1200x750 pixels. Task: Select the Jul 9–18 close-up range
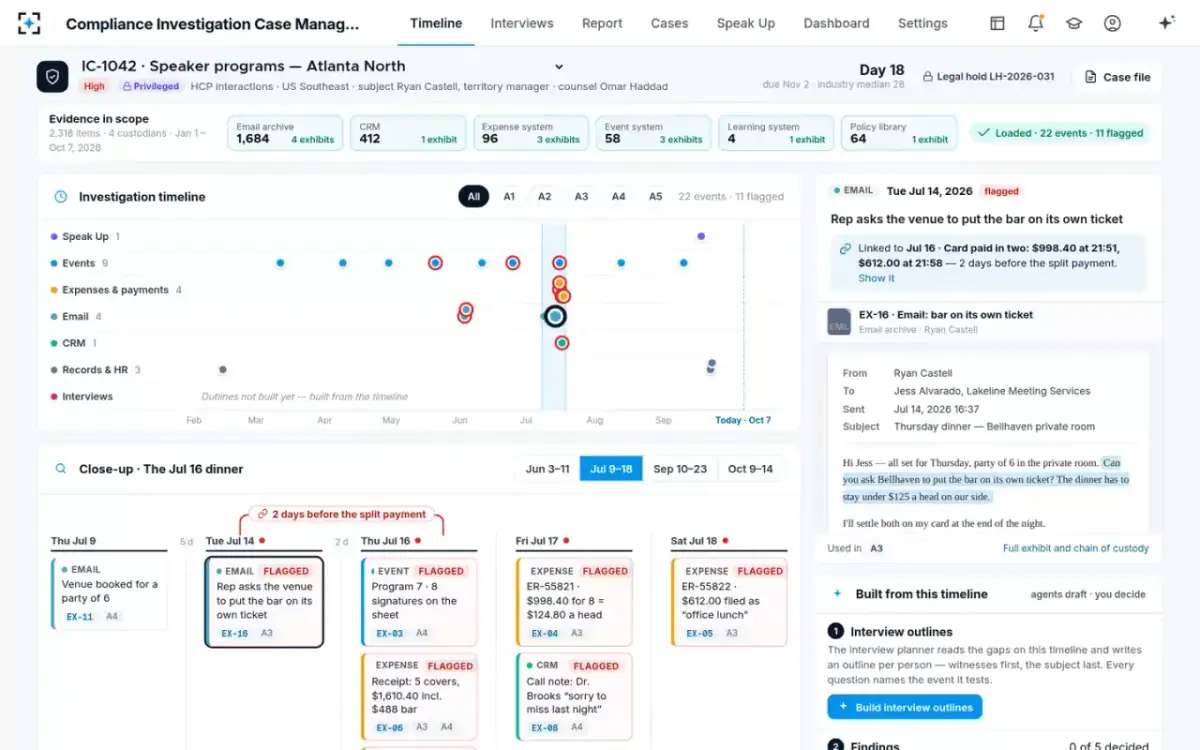point(612,469)
